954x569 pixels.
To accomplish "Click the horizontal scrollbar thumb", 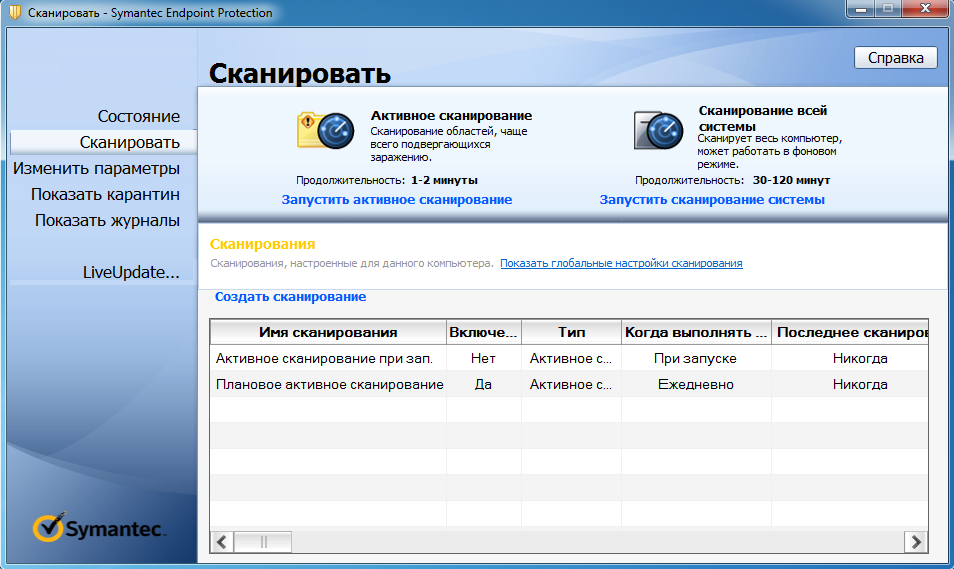I will [263, 542].
